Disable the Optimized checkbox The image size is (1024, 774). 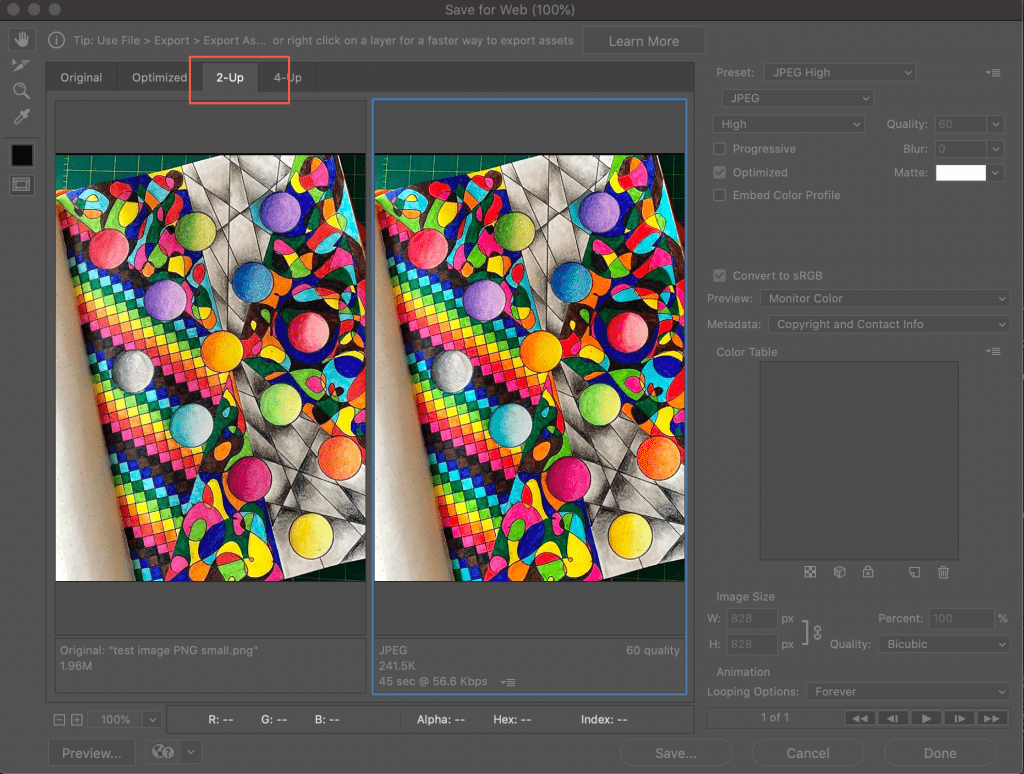(x=717, y=172)
